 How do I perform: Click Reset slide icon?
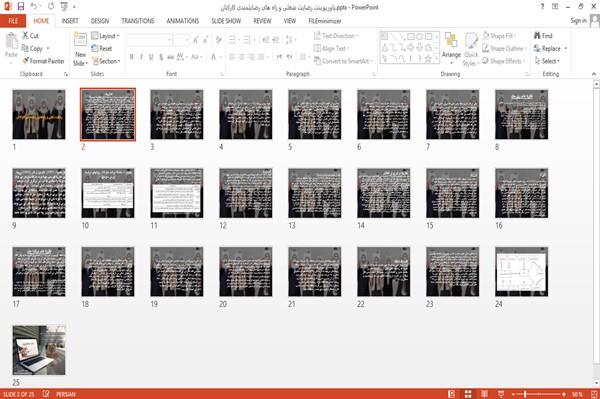(x=95, y=48)
